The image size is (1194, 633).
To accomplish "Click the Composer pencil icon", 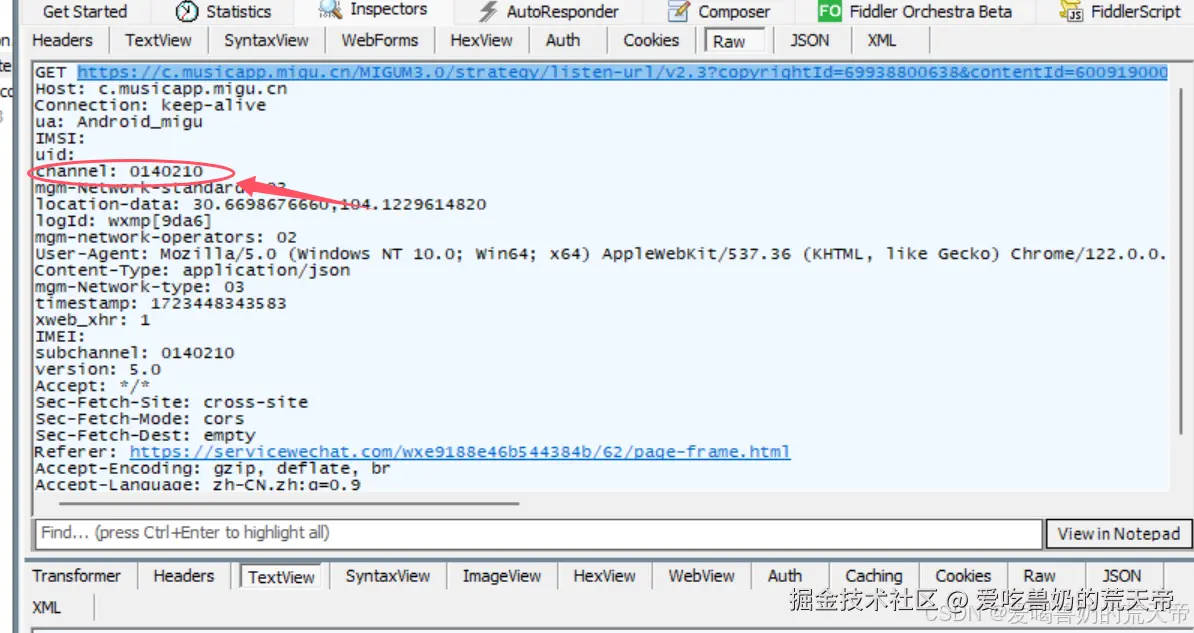I will pyautogui.click(x=678, y=11).
